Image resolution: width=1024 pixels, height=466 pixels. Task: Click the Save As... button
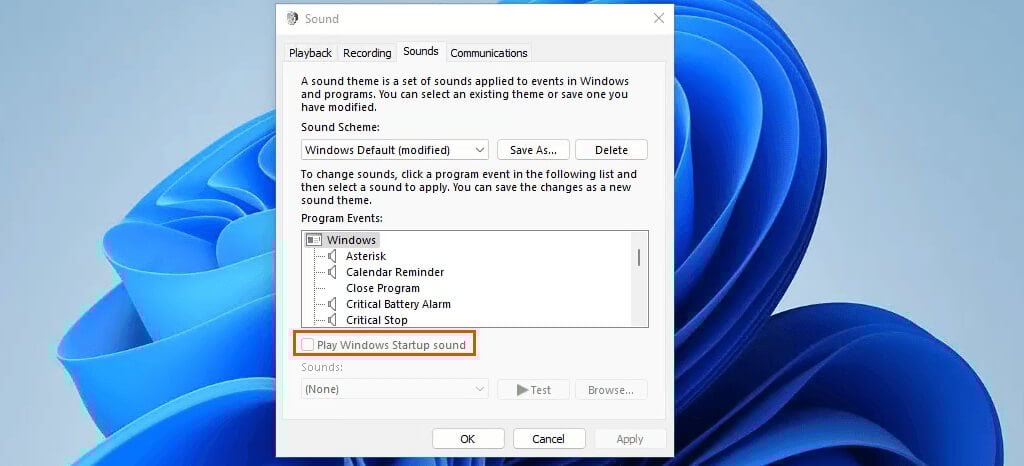coord(533,149)
